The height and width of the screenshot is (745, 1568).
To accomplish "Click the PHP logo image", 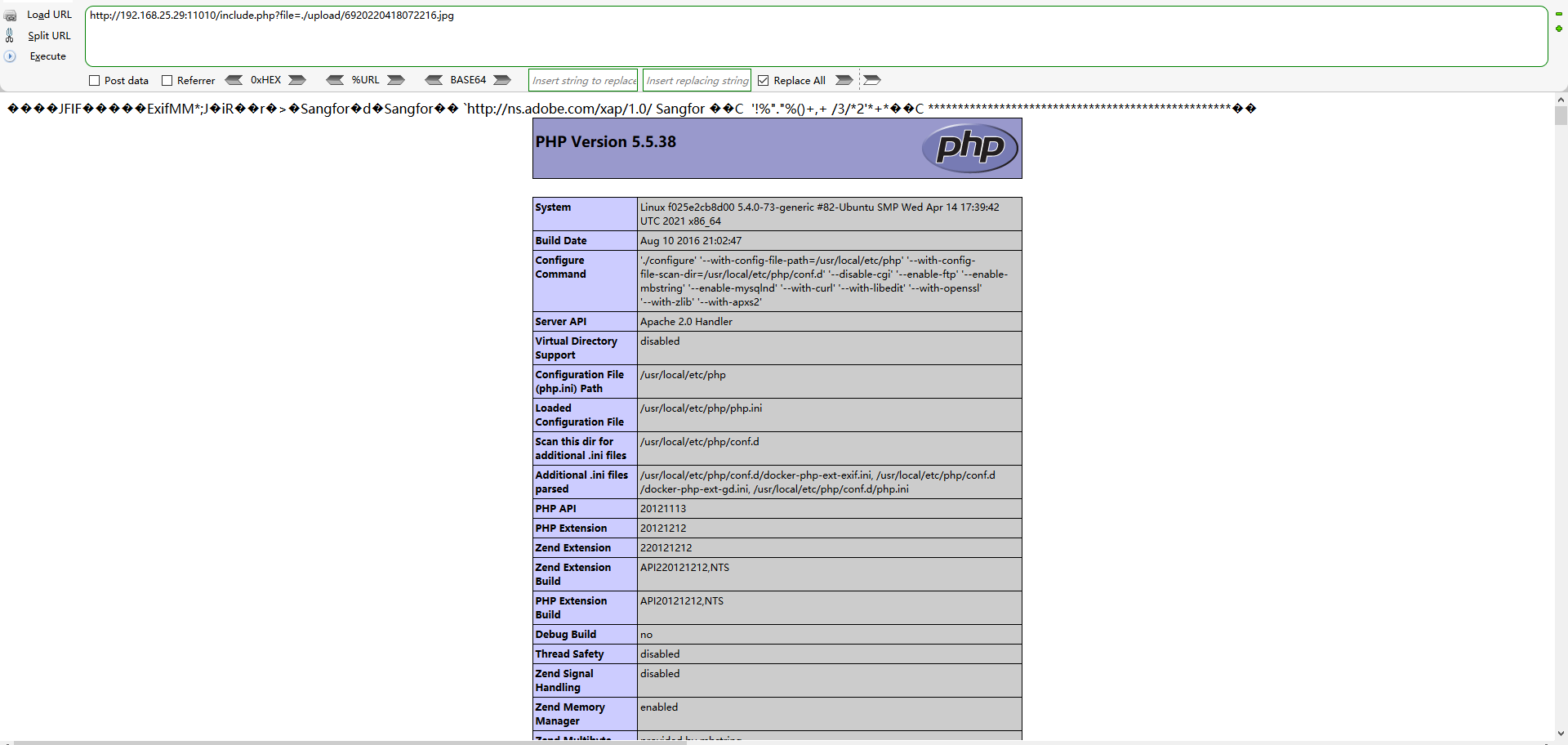I will [970, 148].
